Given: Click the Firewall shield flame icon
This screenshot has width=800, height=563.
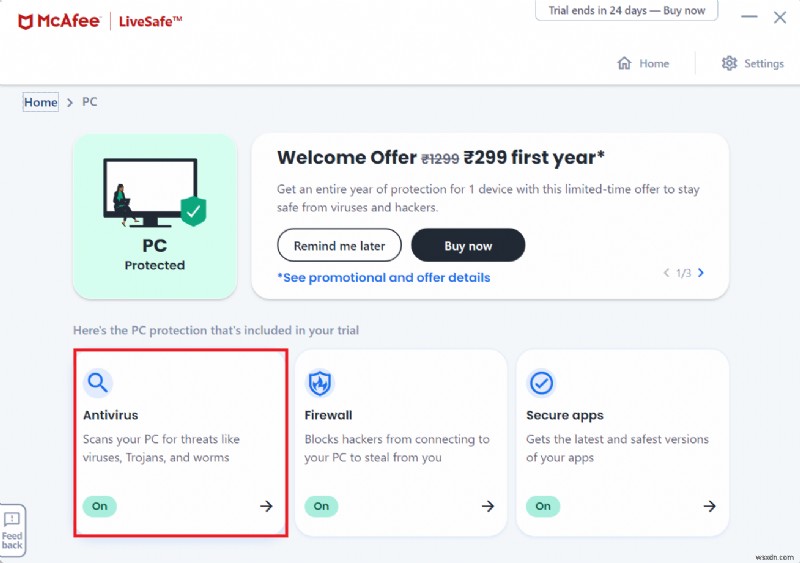Looking at the screenshot, I should coord(320,382).
